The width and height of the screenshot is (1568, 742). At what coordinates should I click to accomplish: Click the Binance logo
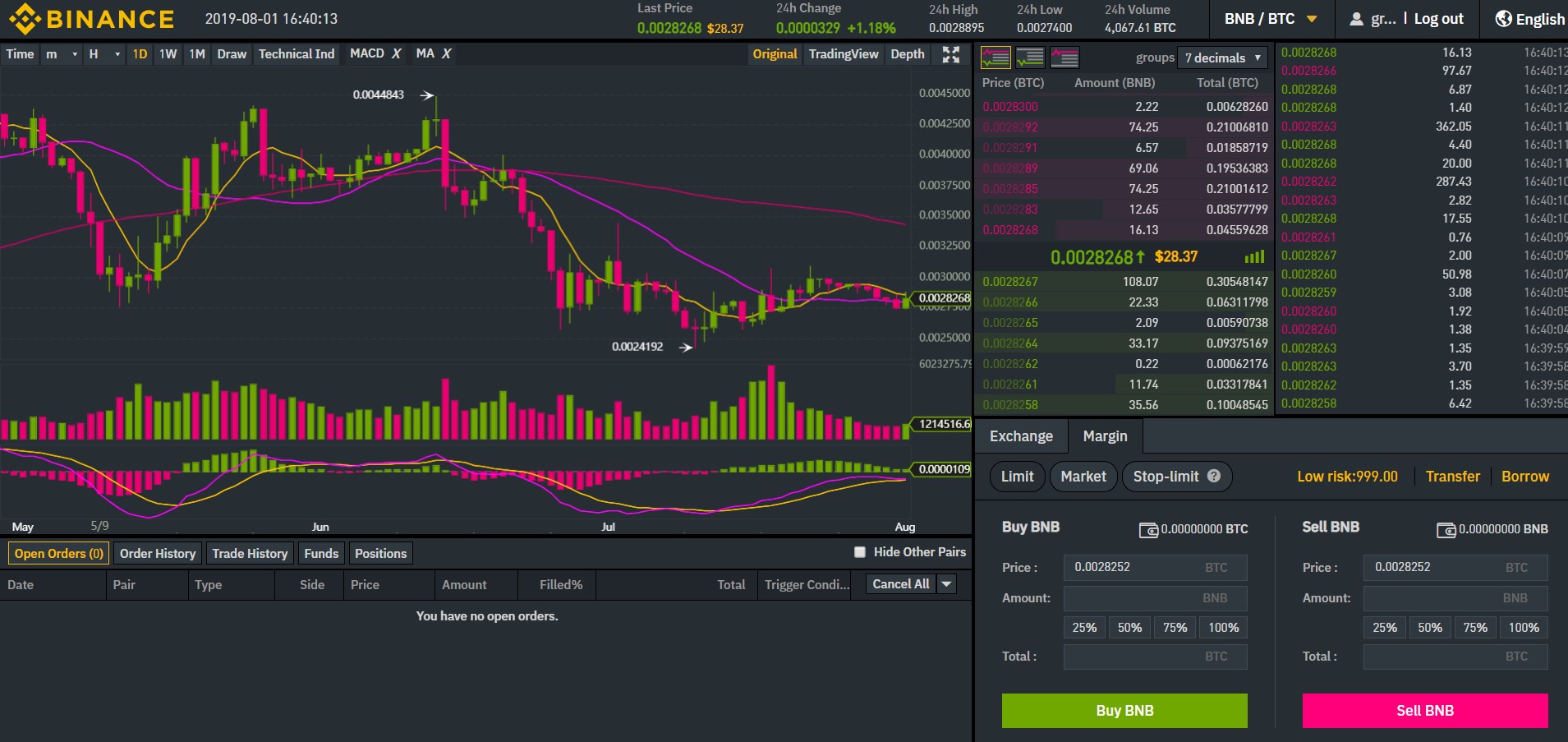(x=91, y=19)
